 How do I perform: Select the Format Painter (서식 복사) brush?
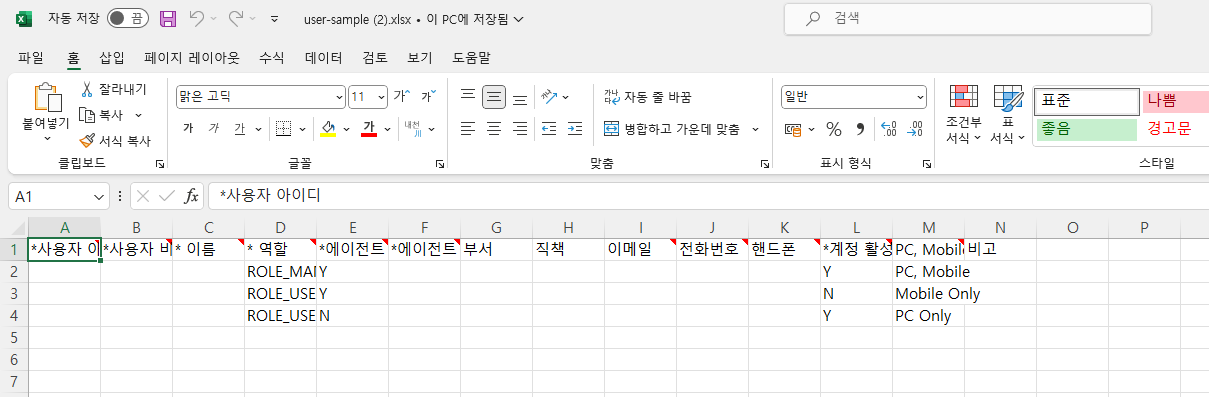87,141
